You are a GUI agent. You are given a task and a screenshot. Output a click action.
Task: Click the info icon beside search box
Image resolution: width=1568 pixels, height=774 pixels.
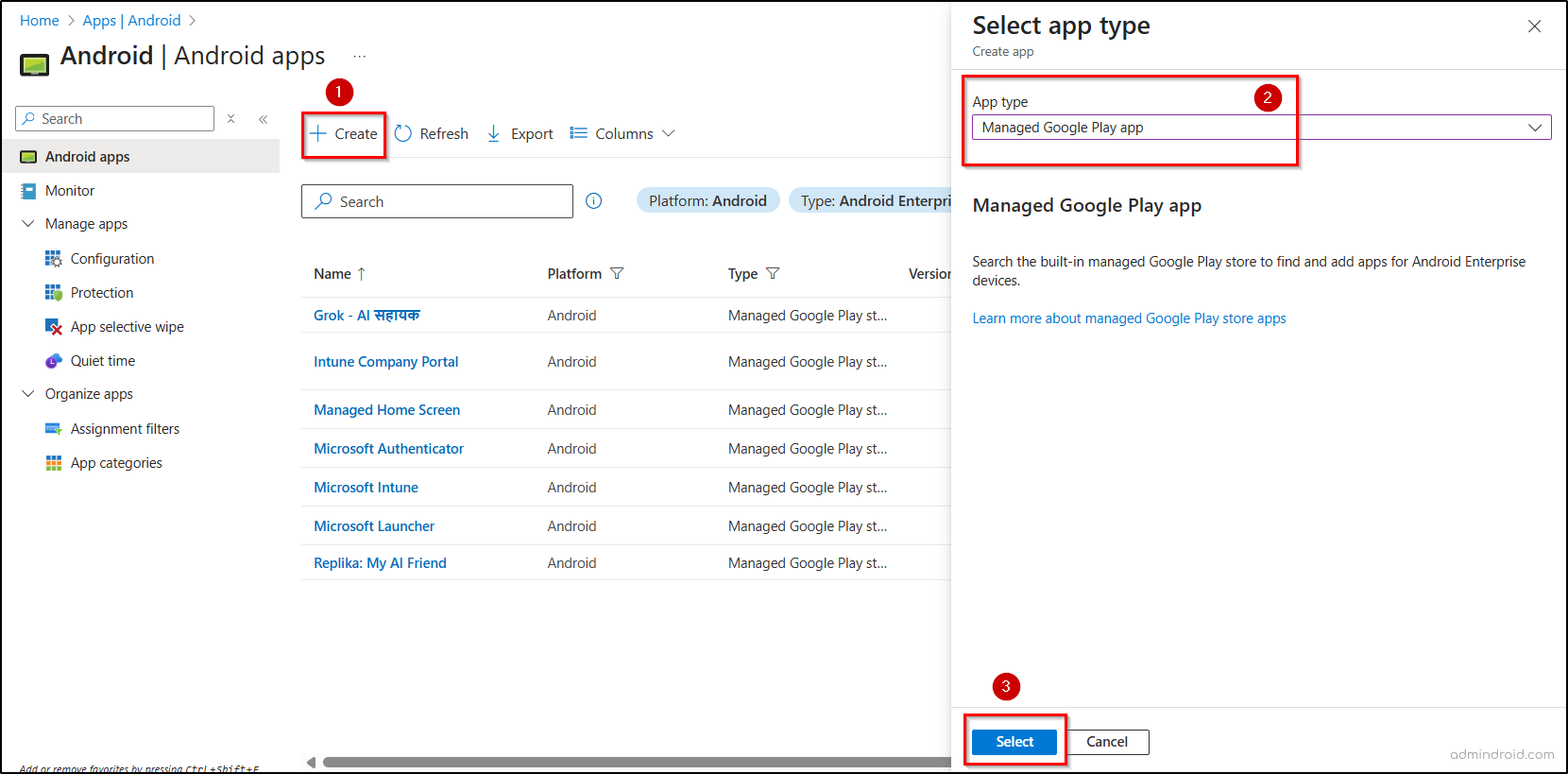click(x=593, y=200)
